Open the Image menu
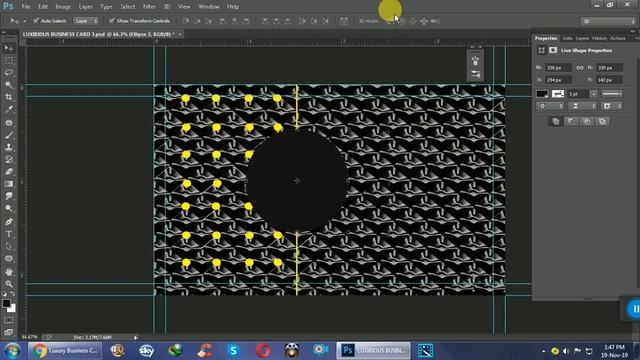Screen dimensions: 640x360 click(x=63, y=7)
